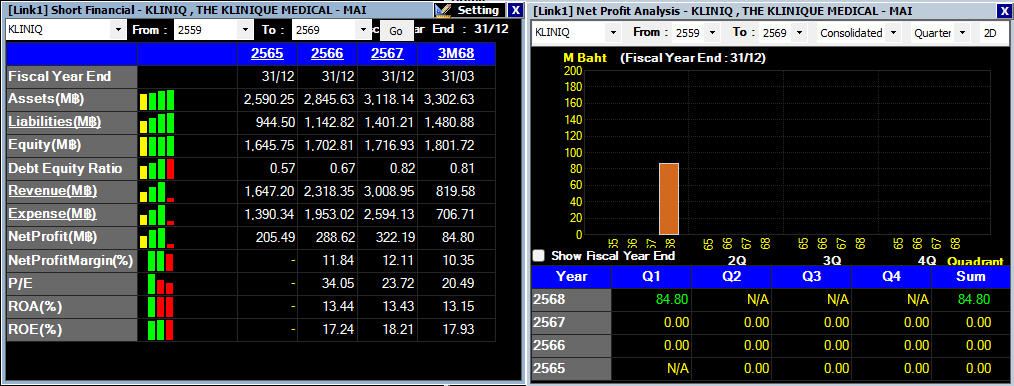Click the Quadrant label on chart

975,261
